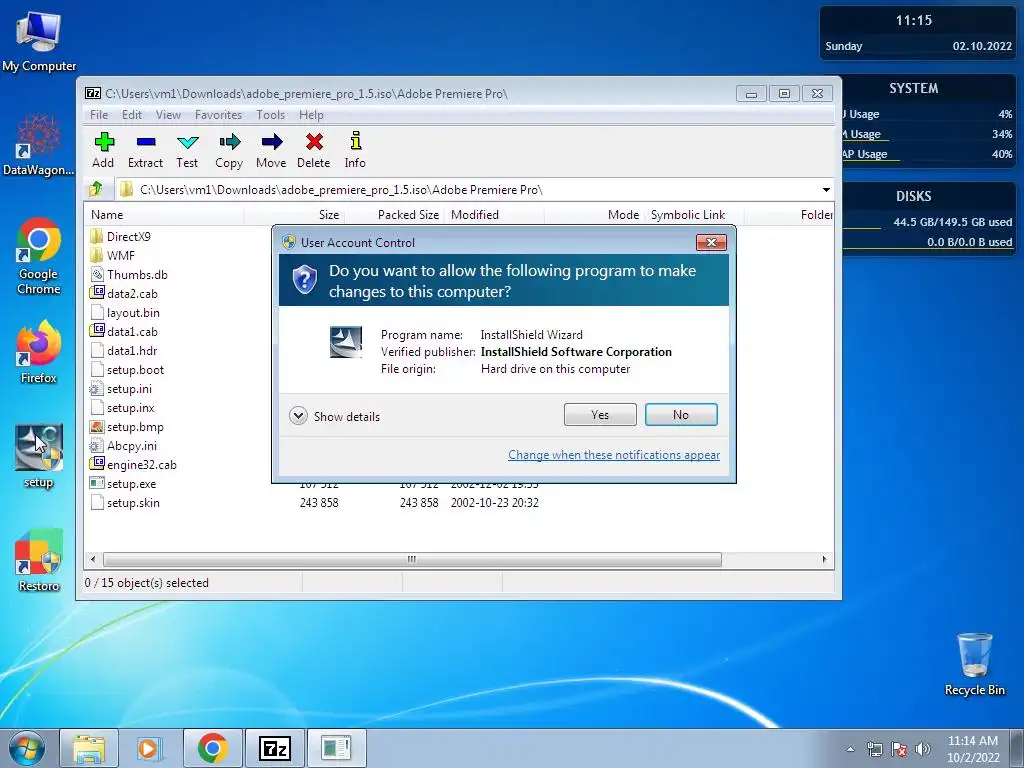The width and height of the screenshot is (1024, 768).
Task: Open the Tools menu
Action: [x=270, y=115]
